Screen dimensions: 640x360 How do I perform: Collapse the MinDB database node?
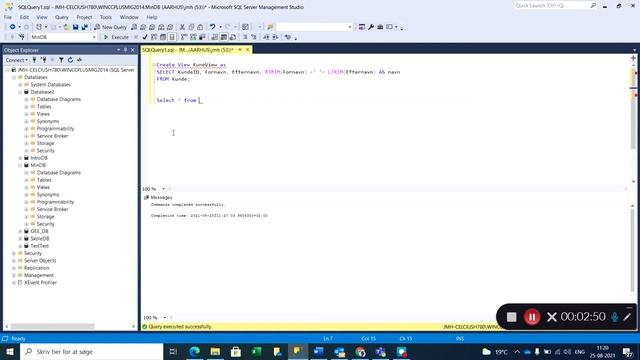click(20, 165)
